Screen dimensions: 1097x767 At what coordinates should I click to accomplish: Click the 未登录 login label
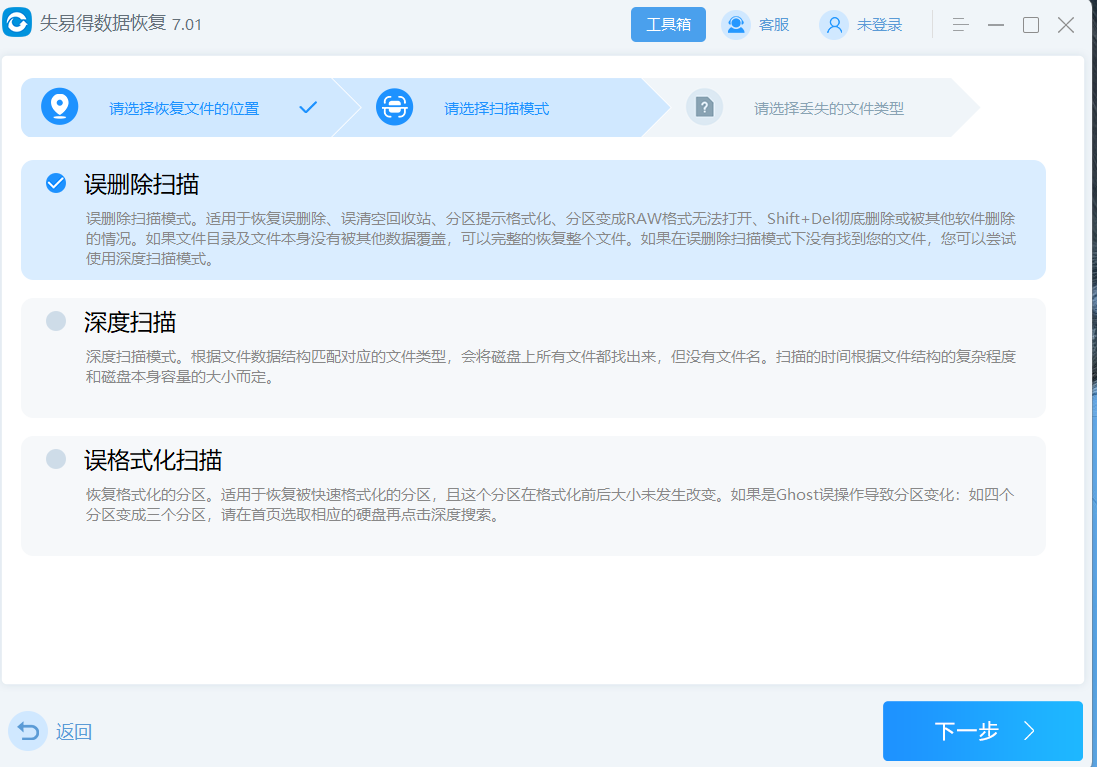coord(879,25)
